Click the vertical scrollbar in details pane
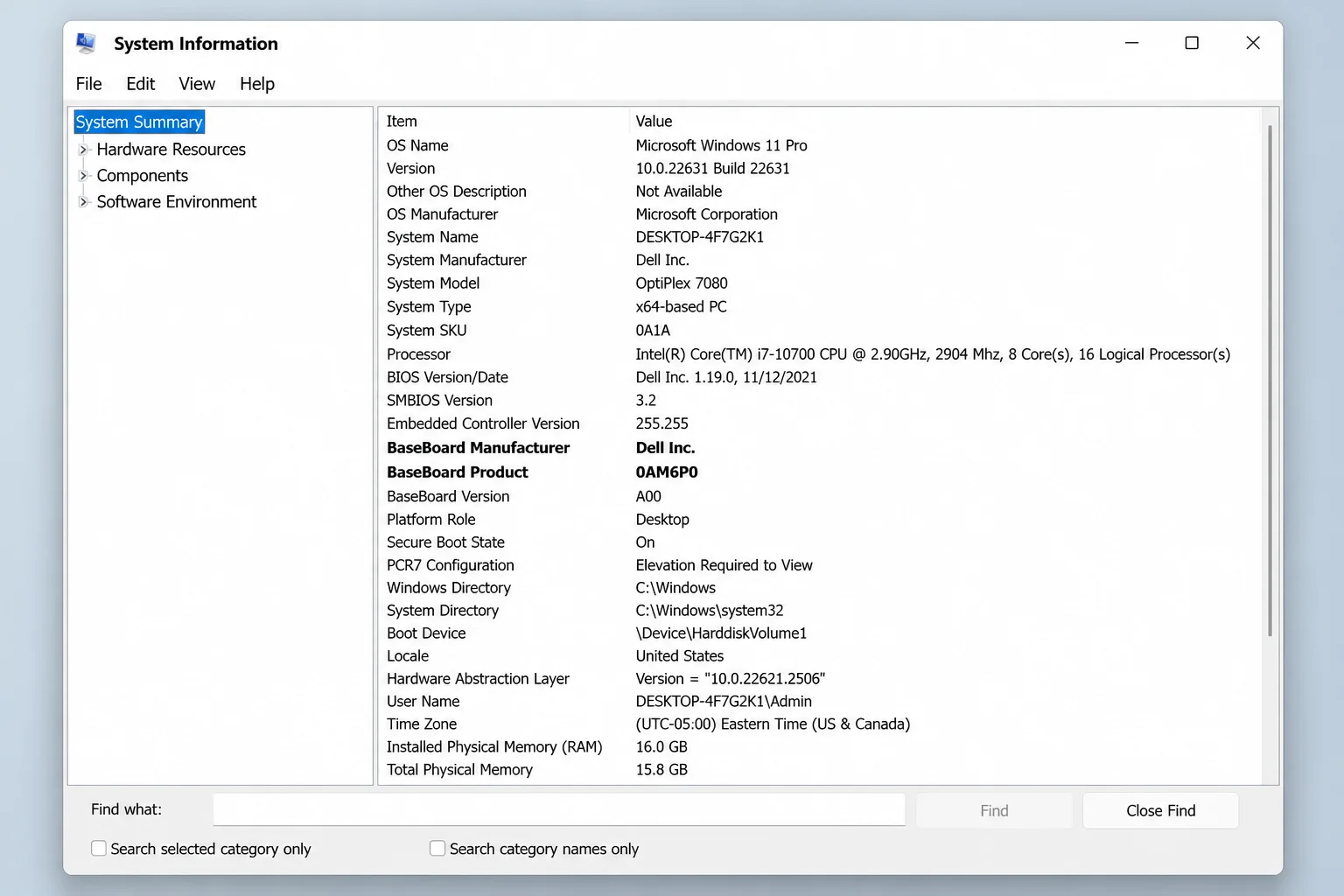 coord(1270,381)
